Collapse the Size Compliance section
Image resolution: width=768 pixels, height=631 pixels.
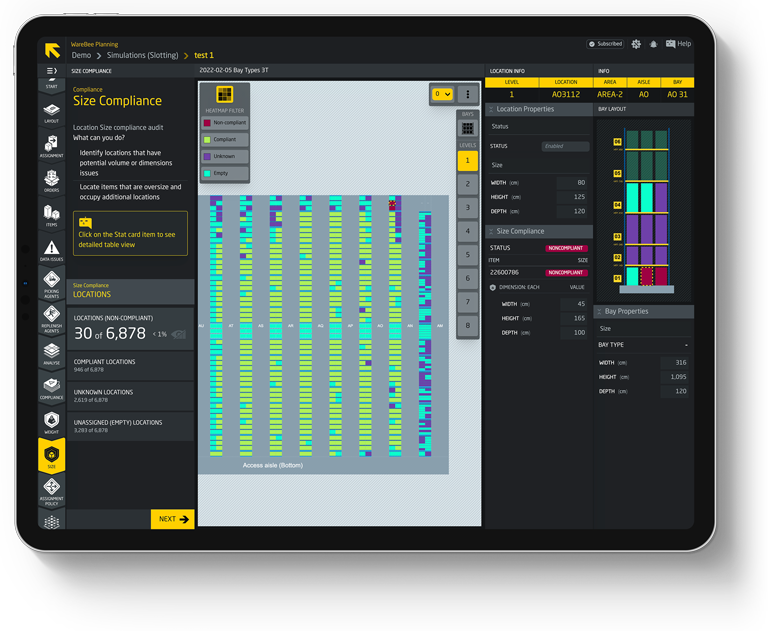pyautogui.click(x=491, y=231)
